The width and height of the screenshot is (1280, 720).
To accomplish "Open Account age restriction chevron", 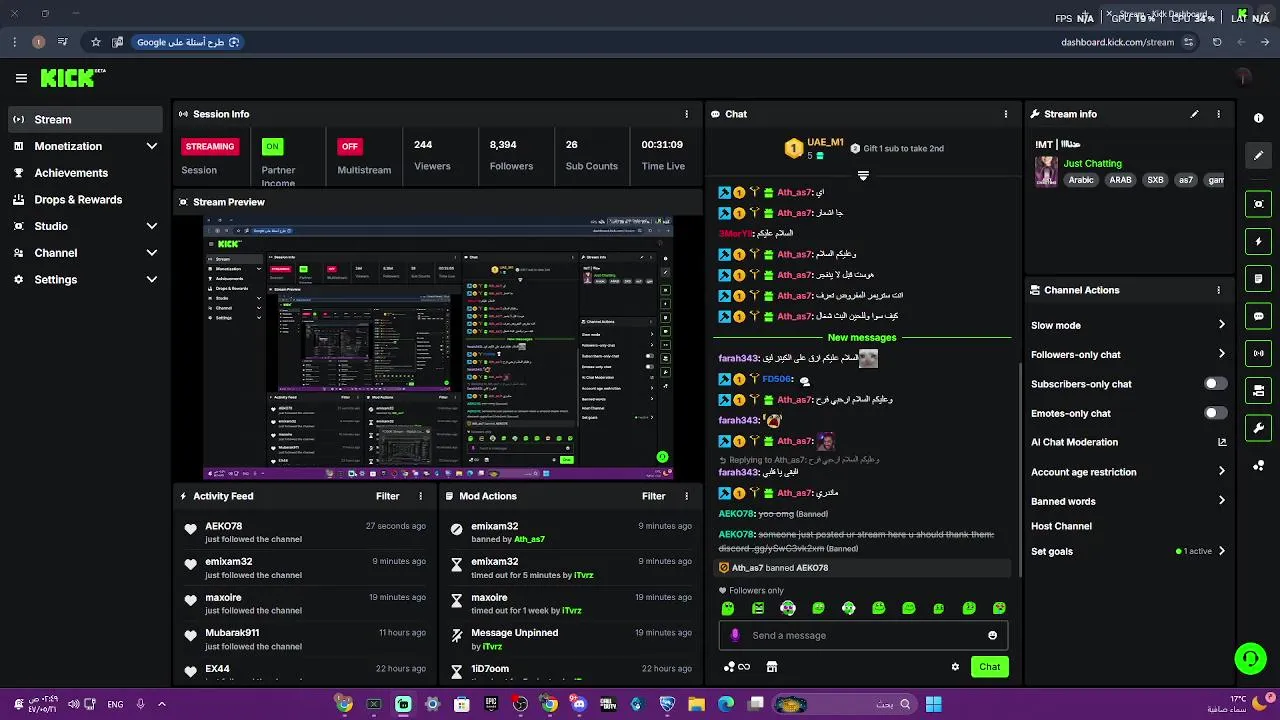I will click(x=1221, y=472).
